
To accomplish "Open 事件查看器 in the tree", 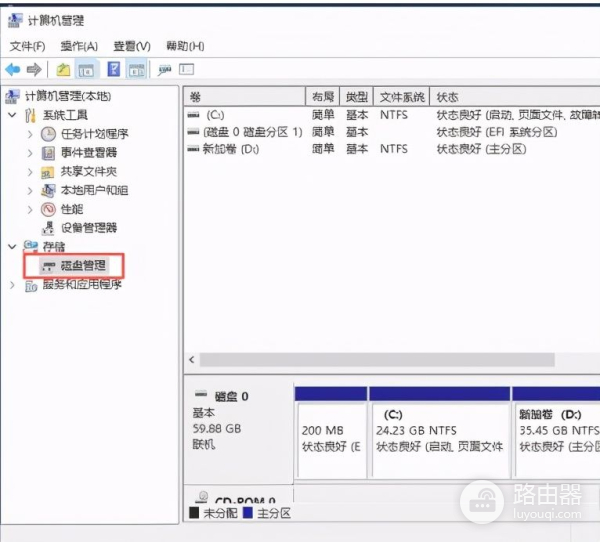I will [x=89, y=152].
